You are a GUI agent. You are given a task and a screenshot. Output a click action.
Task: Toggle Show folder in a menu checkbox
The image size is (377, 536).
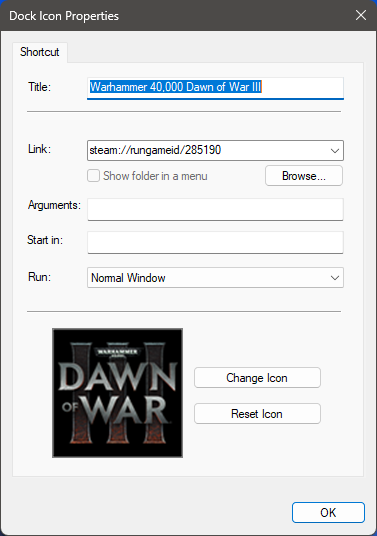click(x=93, y=176)
